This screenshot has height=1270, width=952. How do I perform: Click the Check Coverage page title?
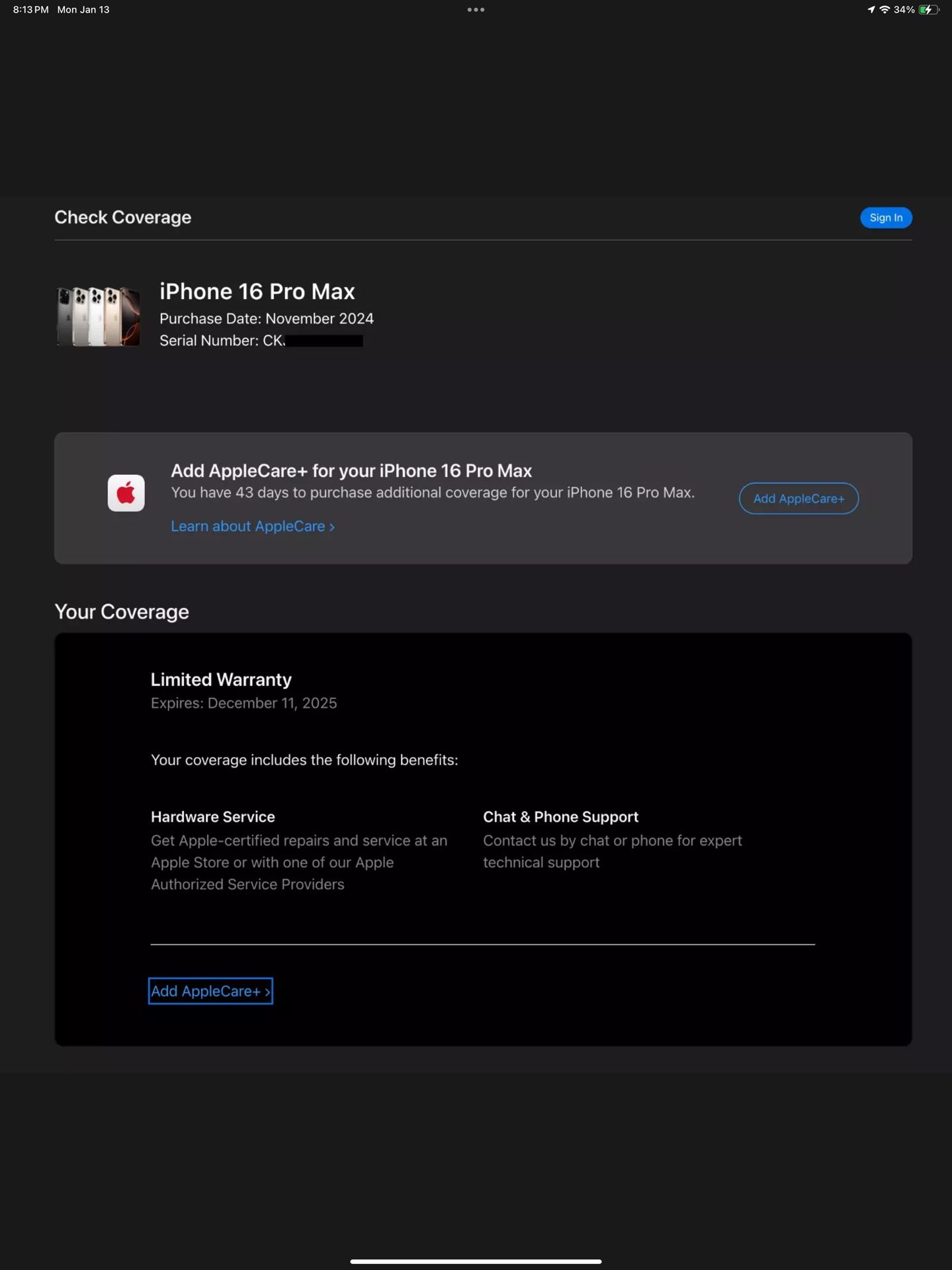coord(122,218)
